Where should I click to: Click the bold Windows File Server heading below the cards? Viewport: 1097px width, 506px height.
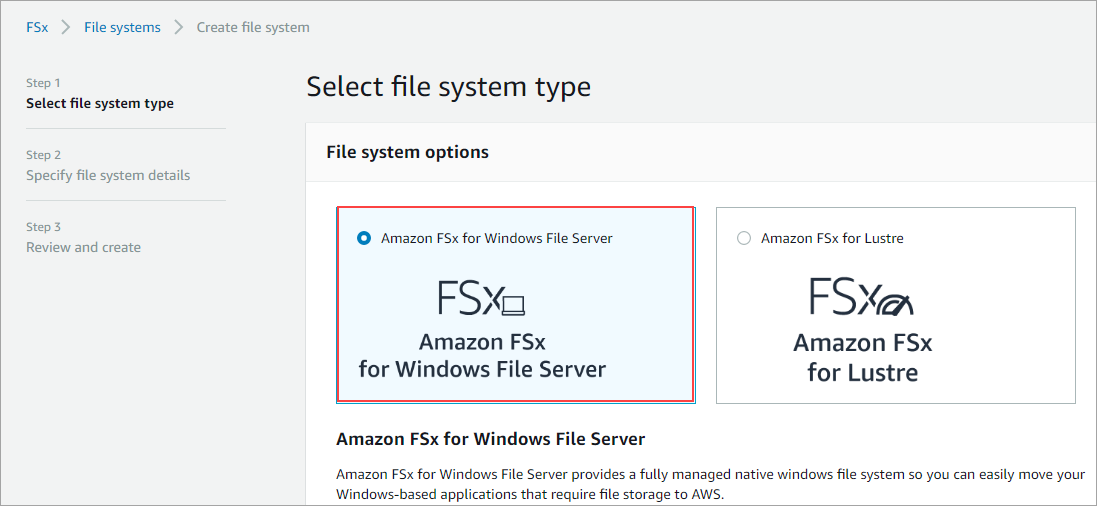point(490,440)
